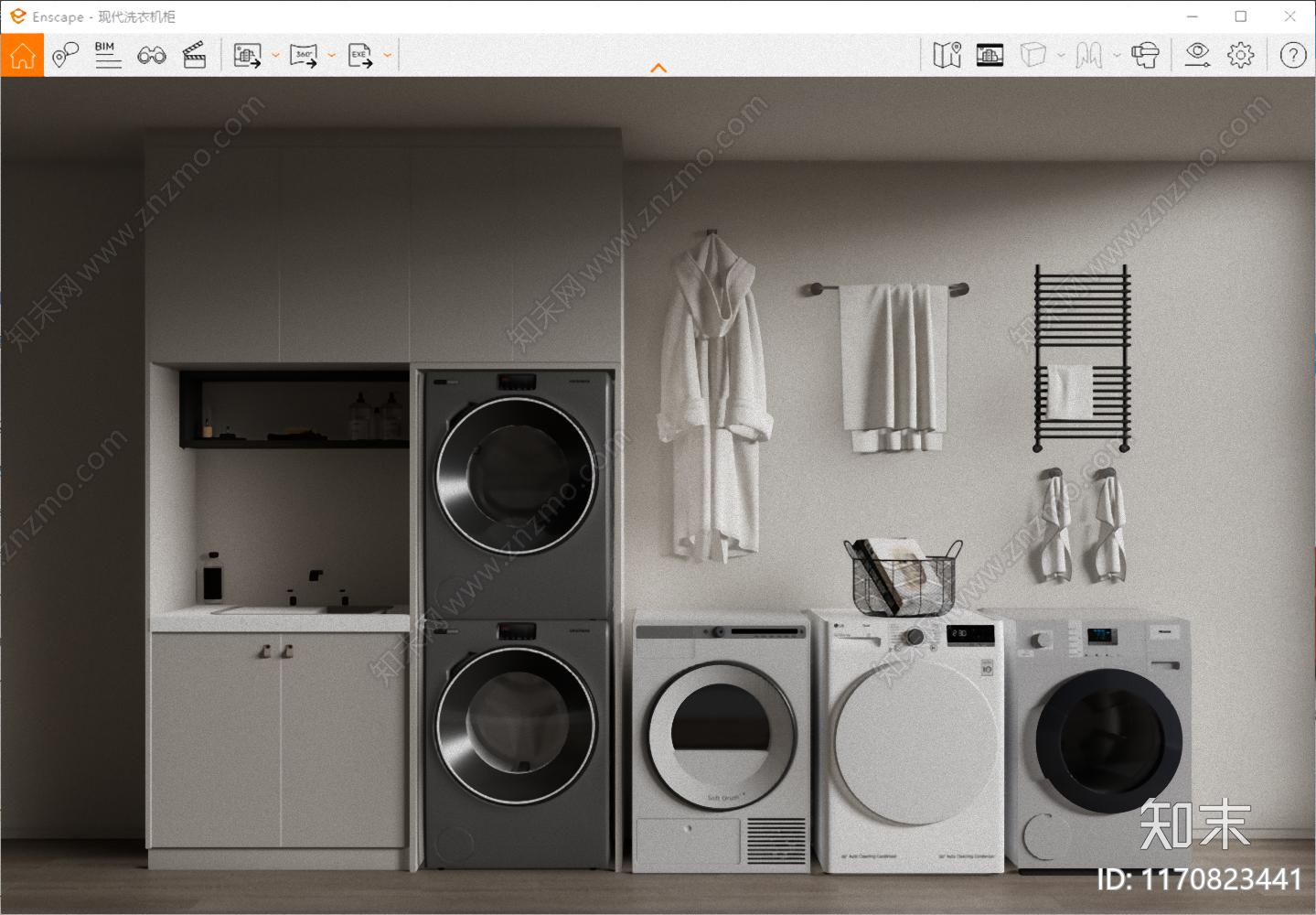Click the black window icon with buildings
1316x915 pixels.
click(x=990, y=55)
